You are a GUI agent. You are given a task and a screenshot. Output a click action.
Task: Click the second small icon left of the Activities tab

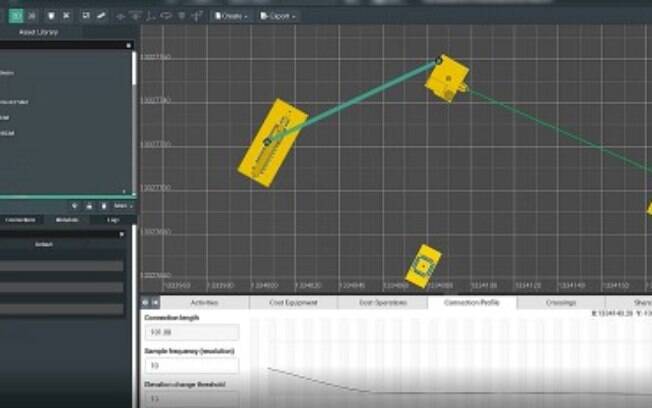(155, 302)
